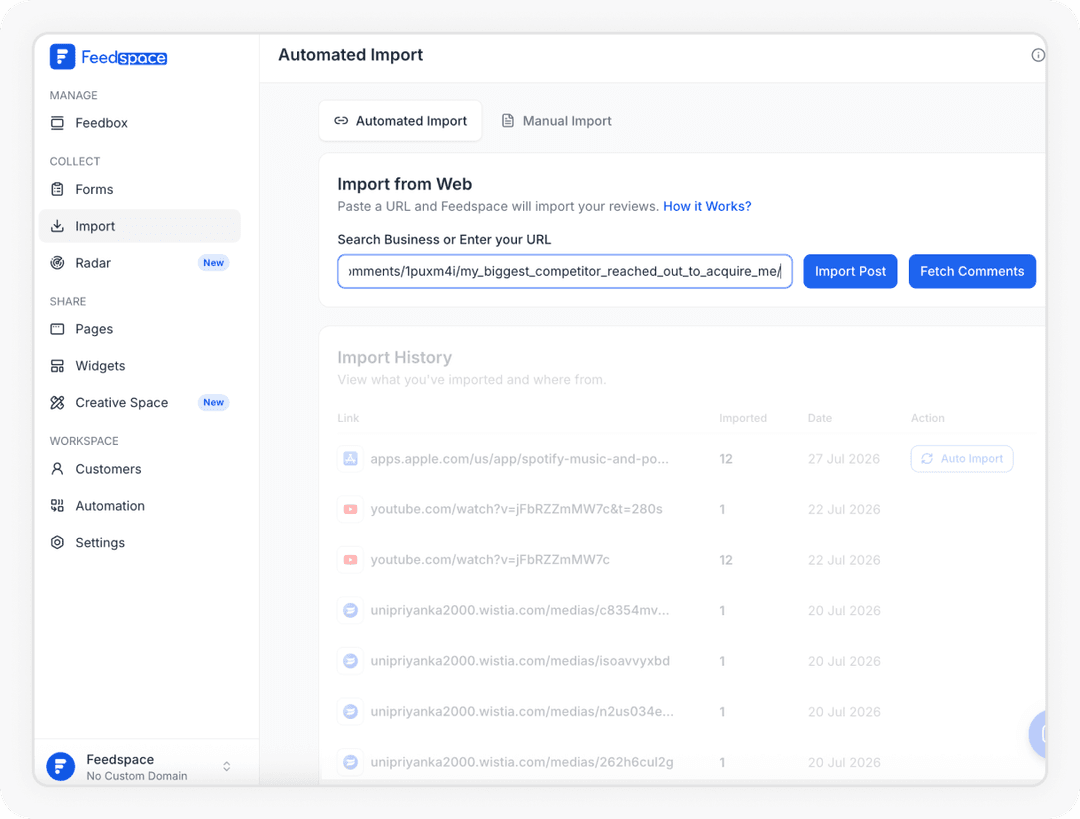Click the Forms clipboard icon
Viewport: 1080px width, 819px height.
pos(57,189)
